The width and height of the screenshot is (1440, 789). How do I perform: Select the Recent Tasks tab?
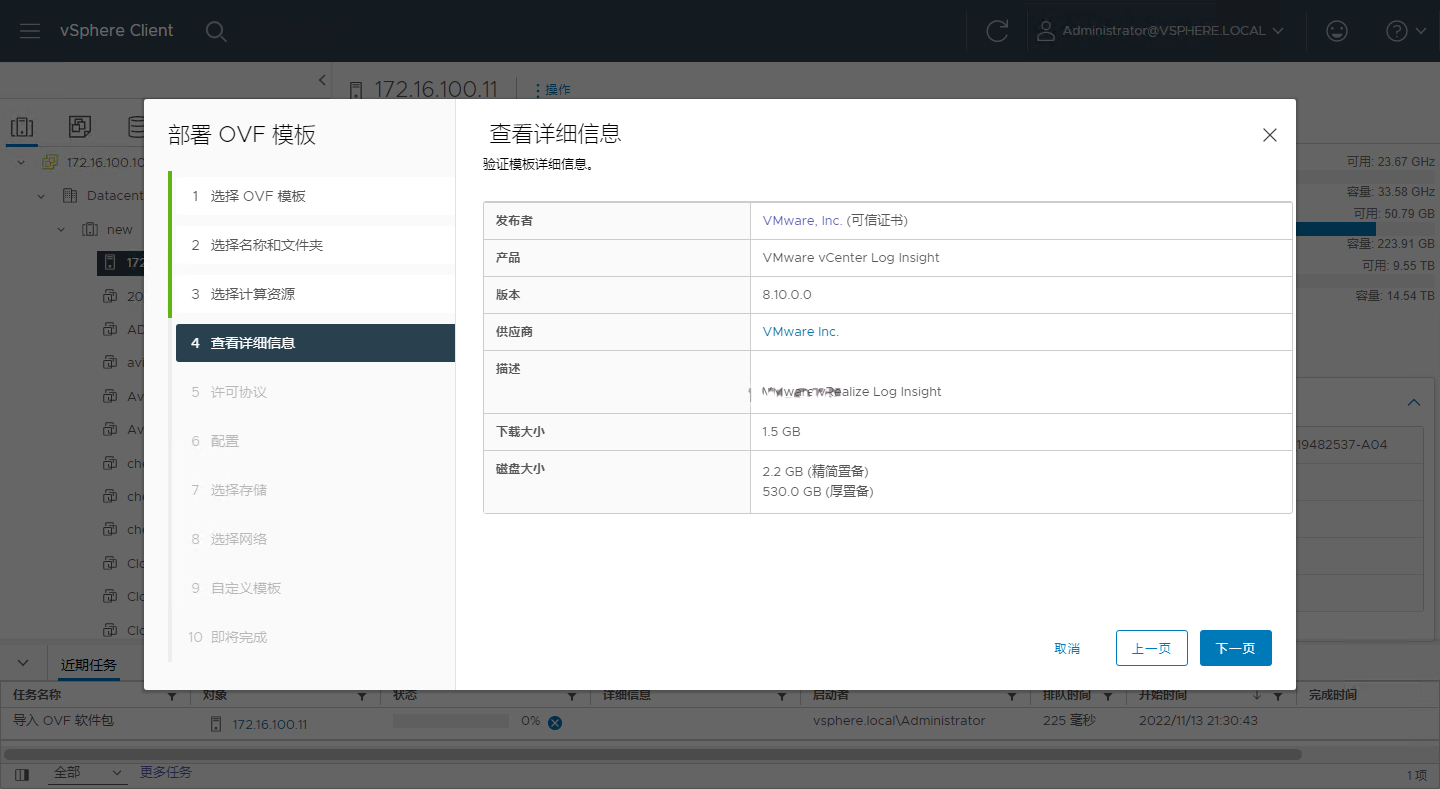pyautogui.click(x=88, y=665)
